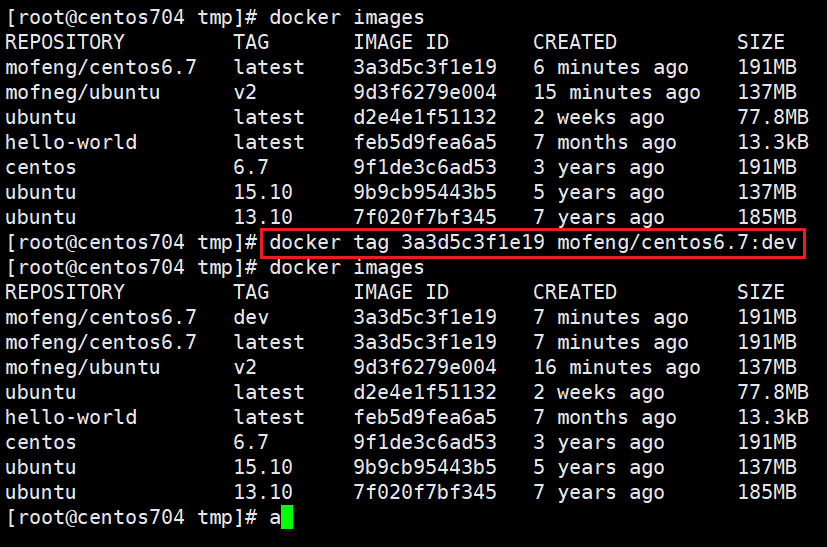This screenshot has height=547, width=827.
Task: Click IMAGE ID header in second table
Action: pos(401,292)
